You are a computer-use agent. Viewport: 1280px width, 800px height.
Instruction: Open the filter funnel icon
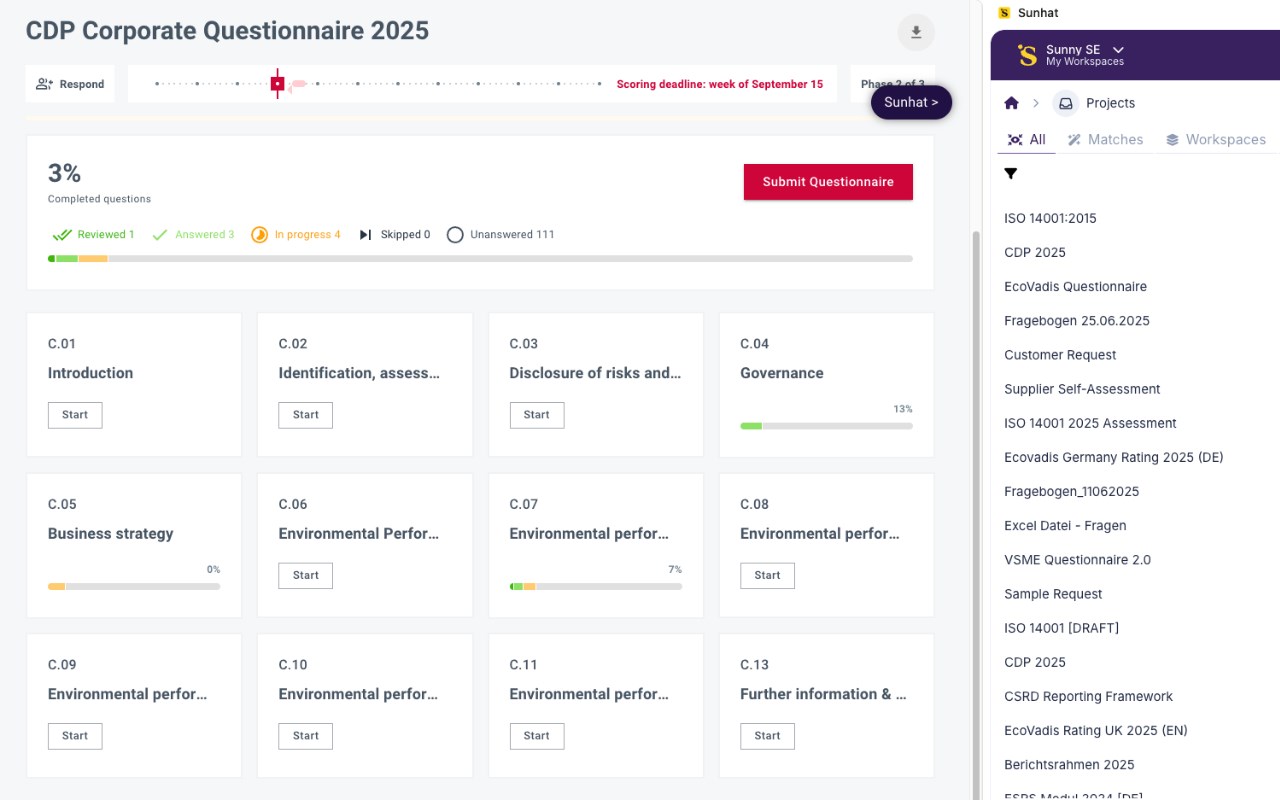1011,174
